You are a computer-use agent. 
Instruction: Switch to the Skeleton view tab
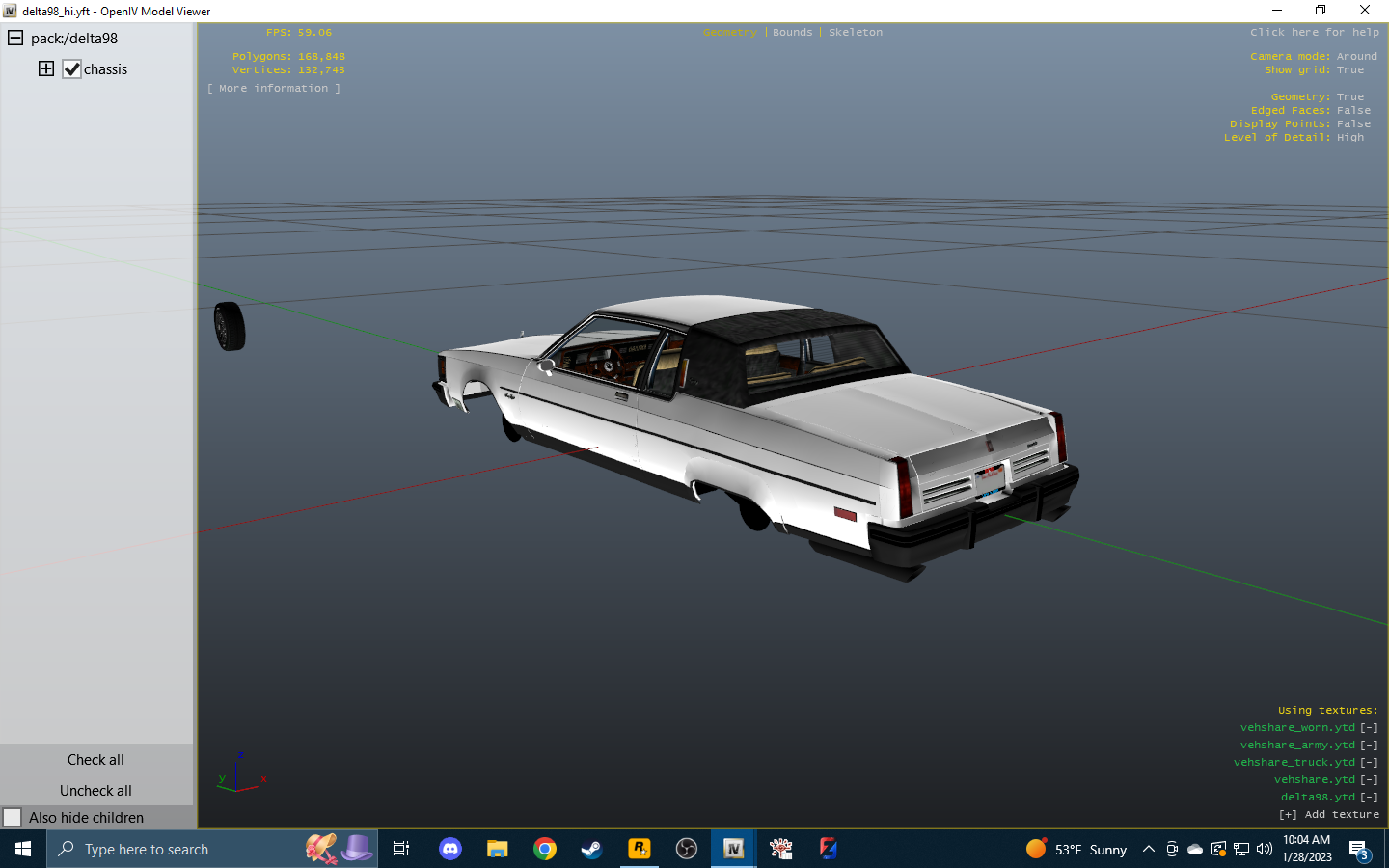pos(855,33)
